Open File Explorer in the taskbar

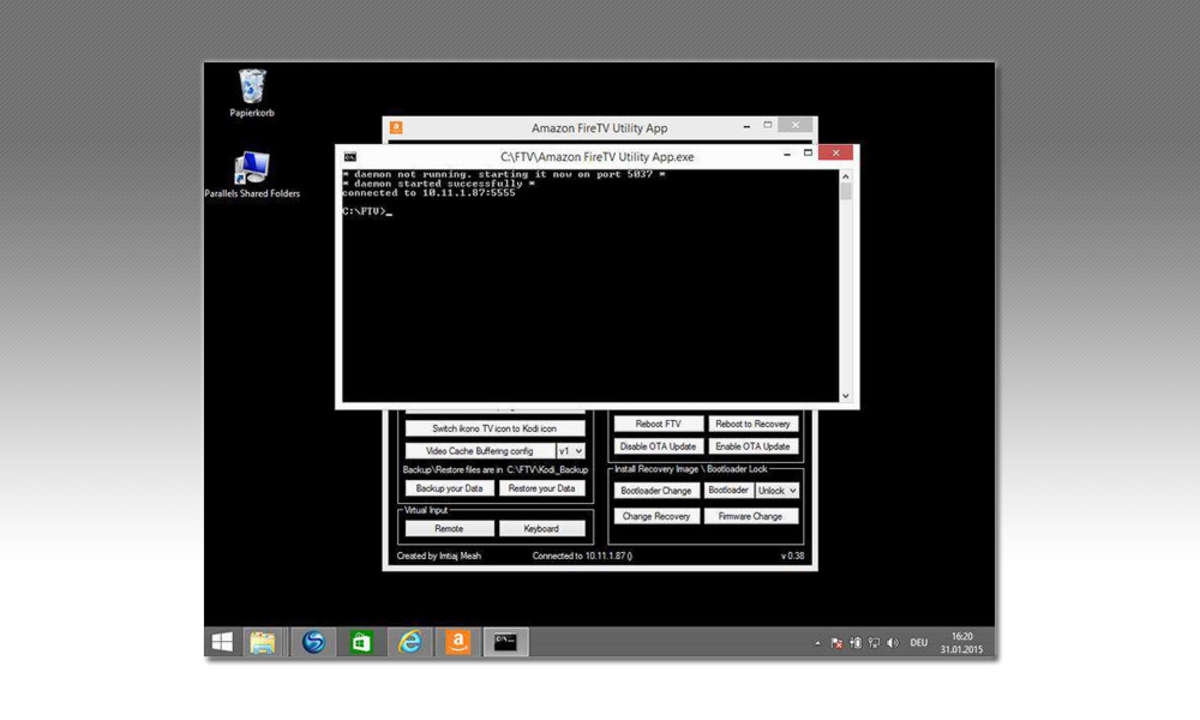point(263,642)
